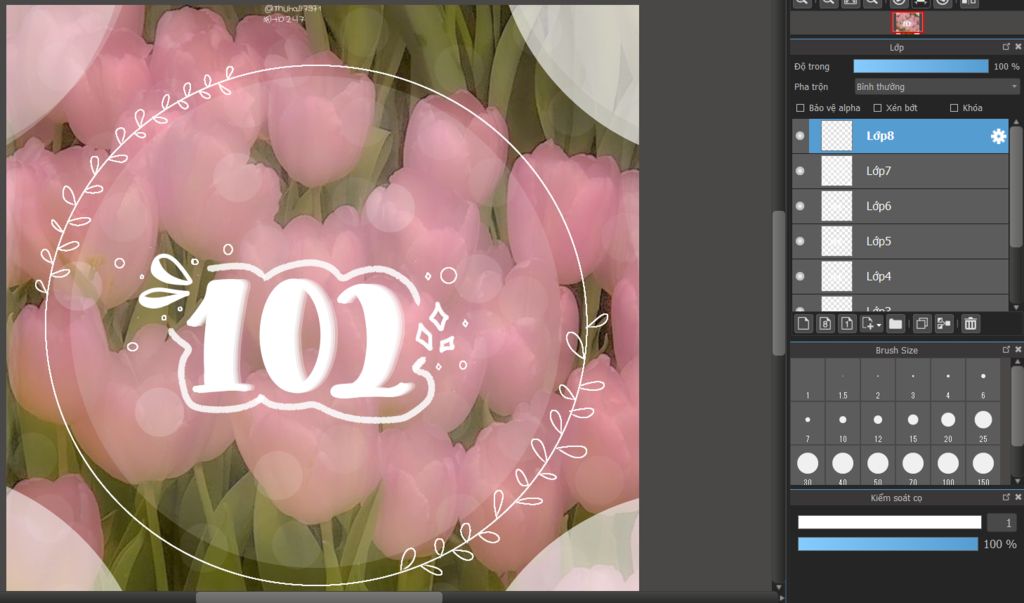Screen dimensions: 1024x603
Task: Add a new 1-bit layer
Action: (846, 324)
